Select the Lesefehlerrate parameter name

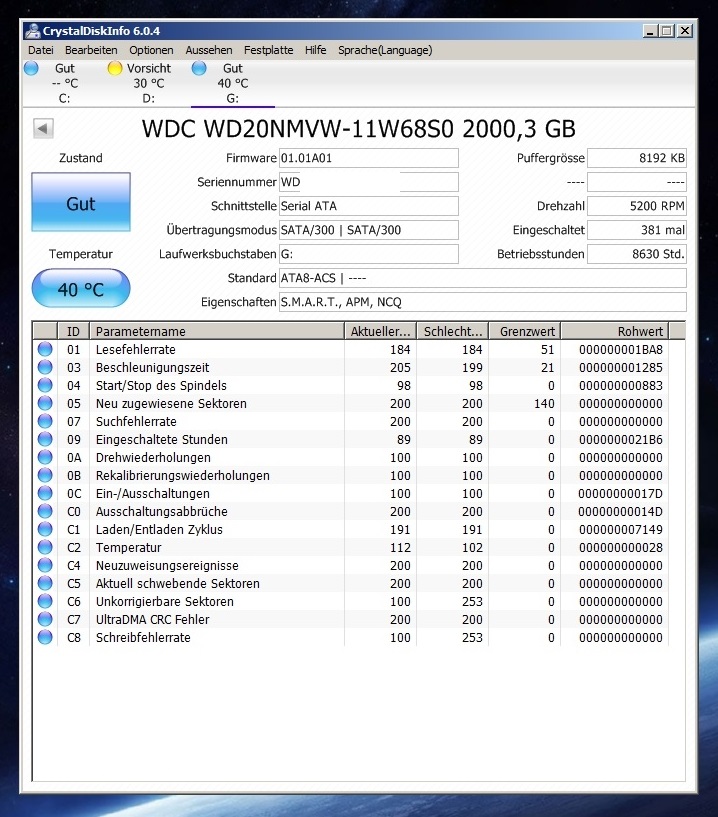coord(135,350)
